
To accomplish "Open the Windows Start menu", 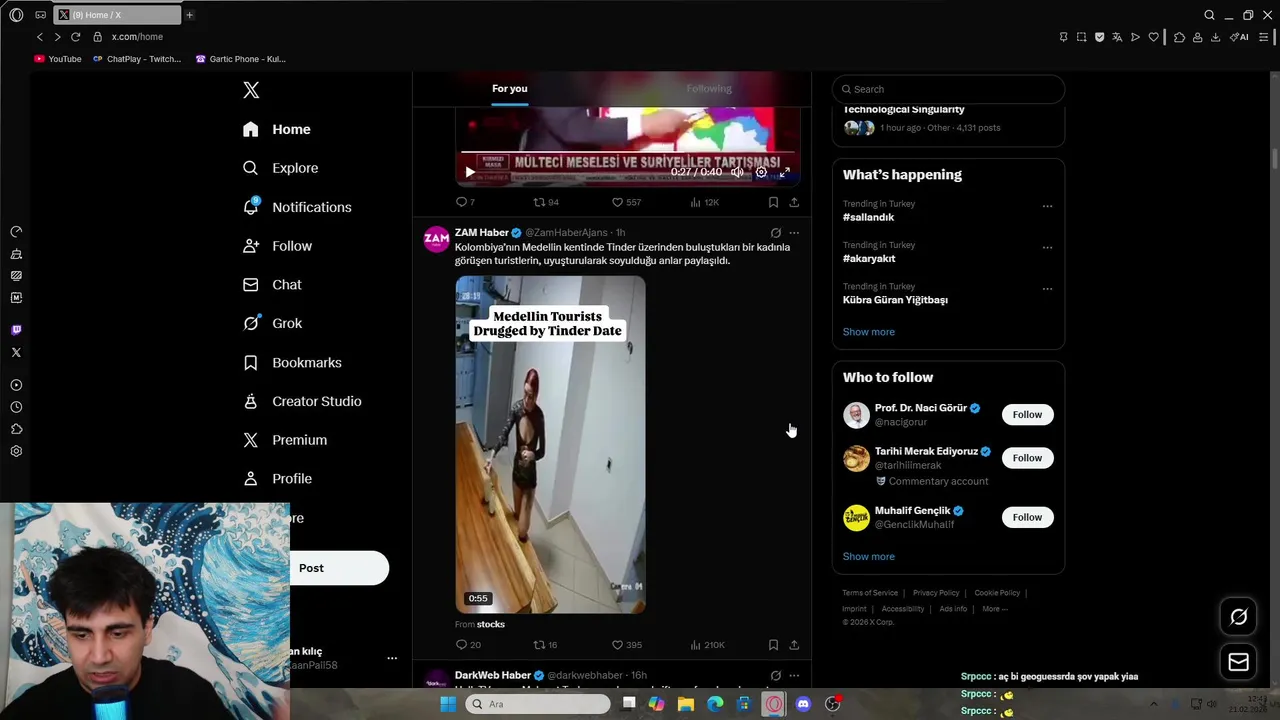I will coord(448,704).
